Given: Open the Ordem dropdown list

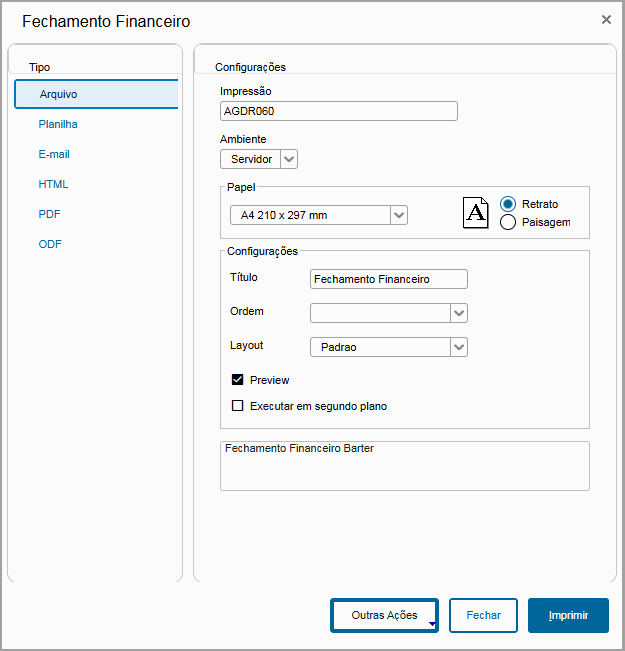Looking at the screenshot, I should click(x=459, y=313).
